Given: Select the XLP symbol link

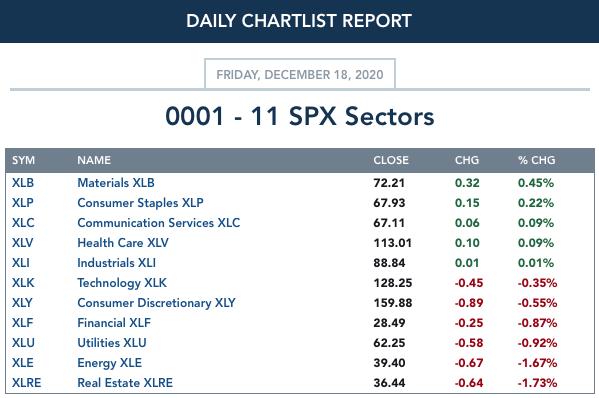Looking at the screenshot, I should click(x=23, y=203).
